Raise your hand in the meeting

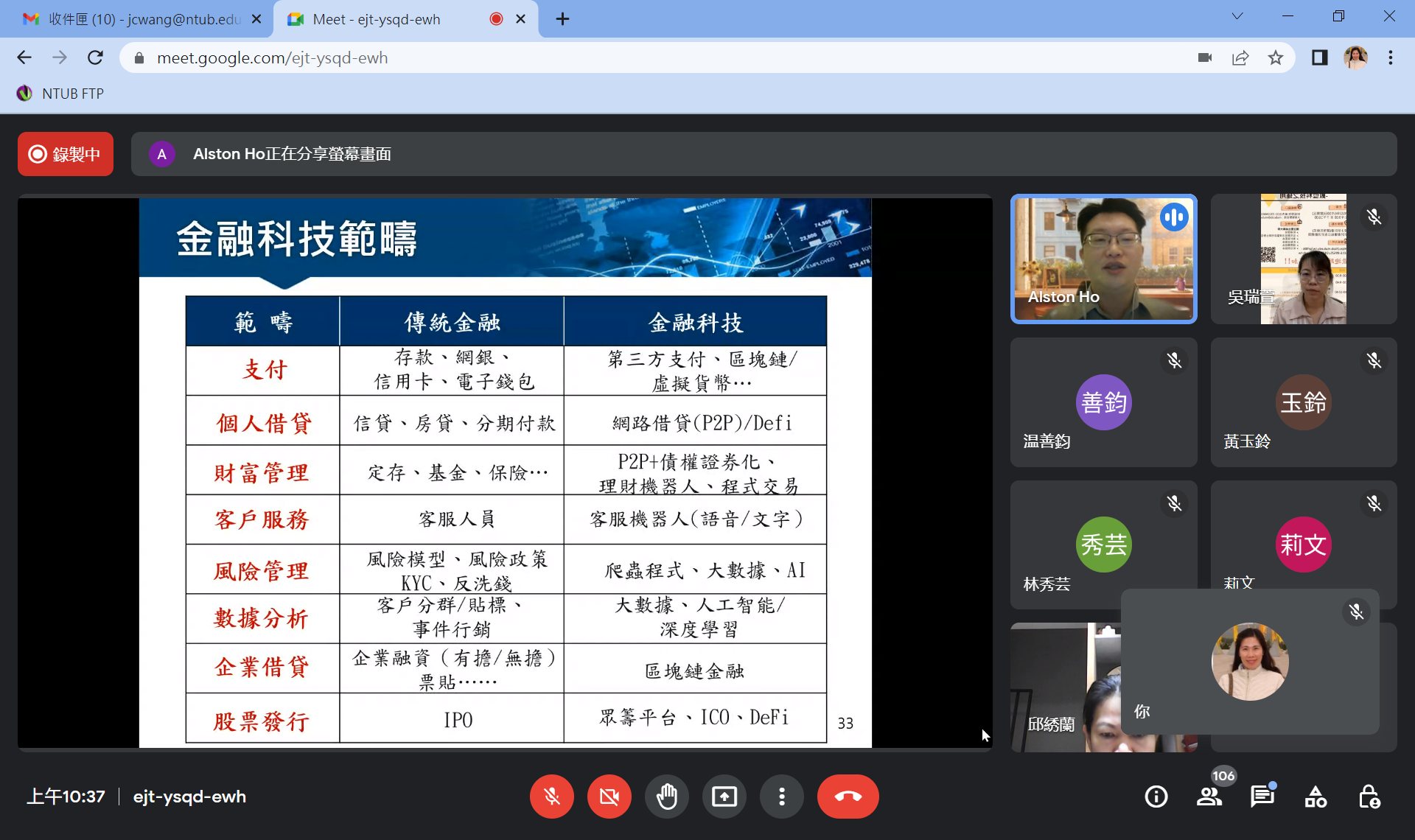pos(666,797)
